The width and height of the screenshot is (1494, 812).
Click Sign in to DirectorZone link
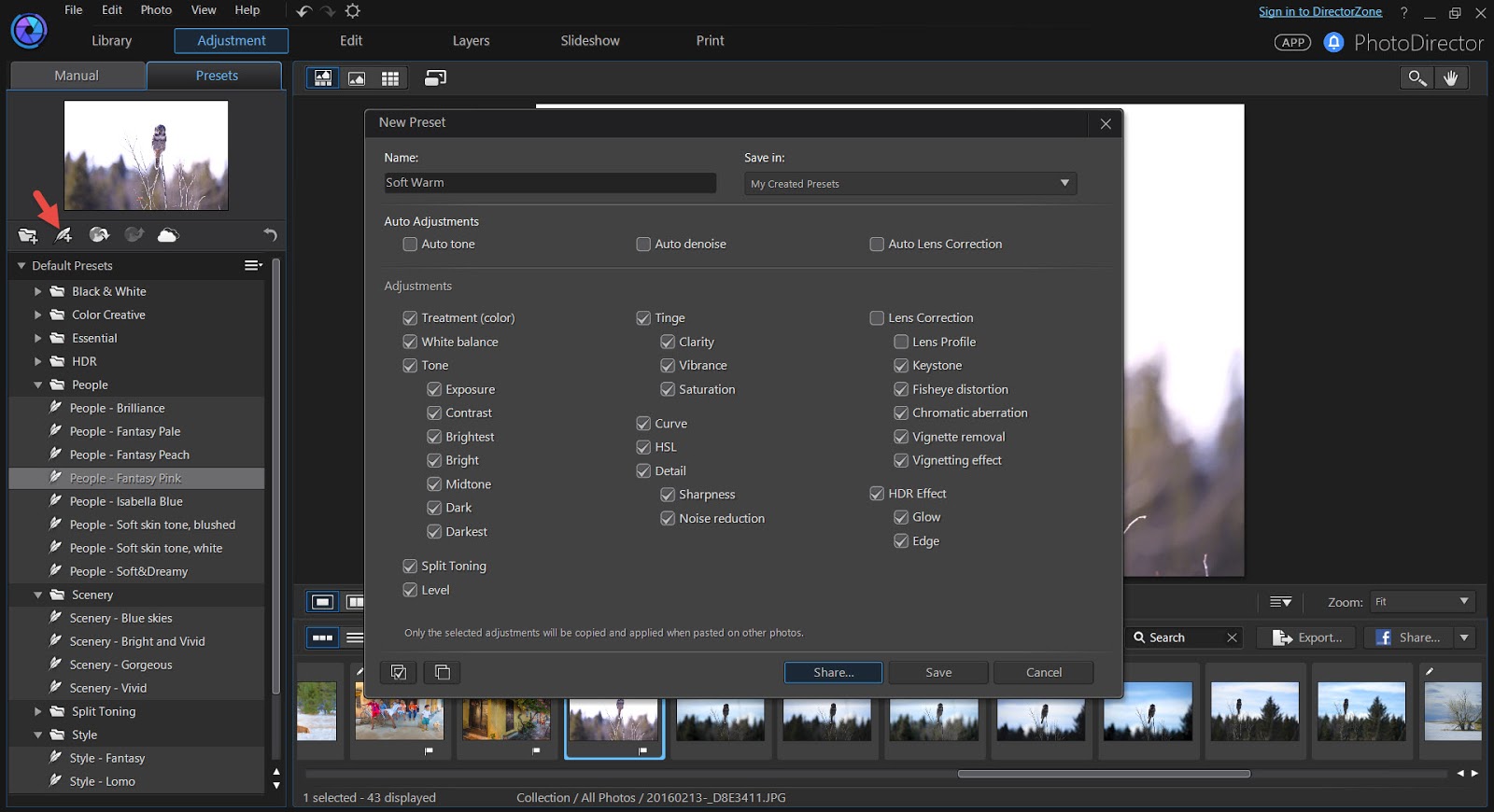click(x=1319, y=11)
